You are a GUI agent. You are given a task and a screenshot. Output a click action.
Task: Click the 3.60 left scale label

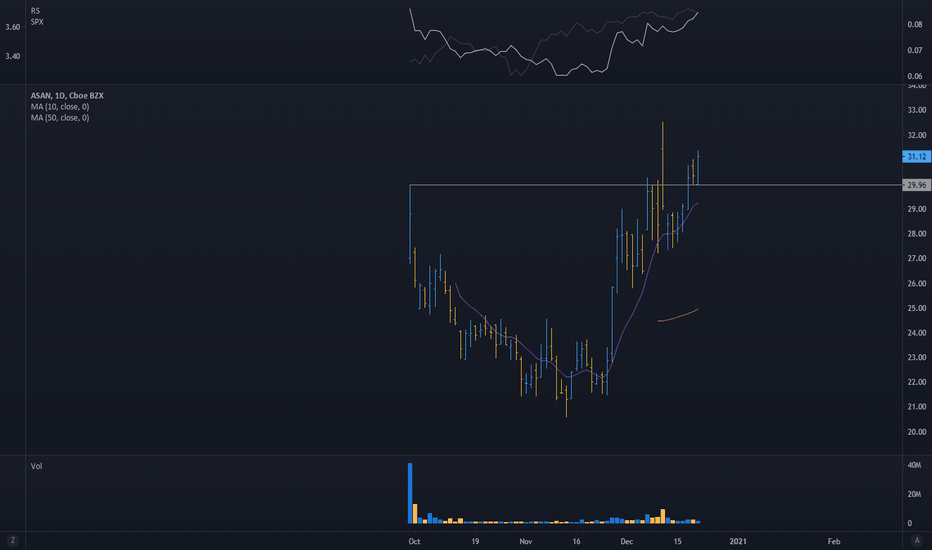(x=12, y=27)
